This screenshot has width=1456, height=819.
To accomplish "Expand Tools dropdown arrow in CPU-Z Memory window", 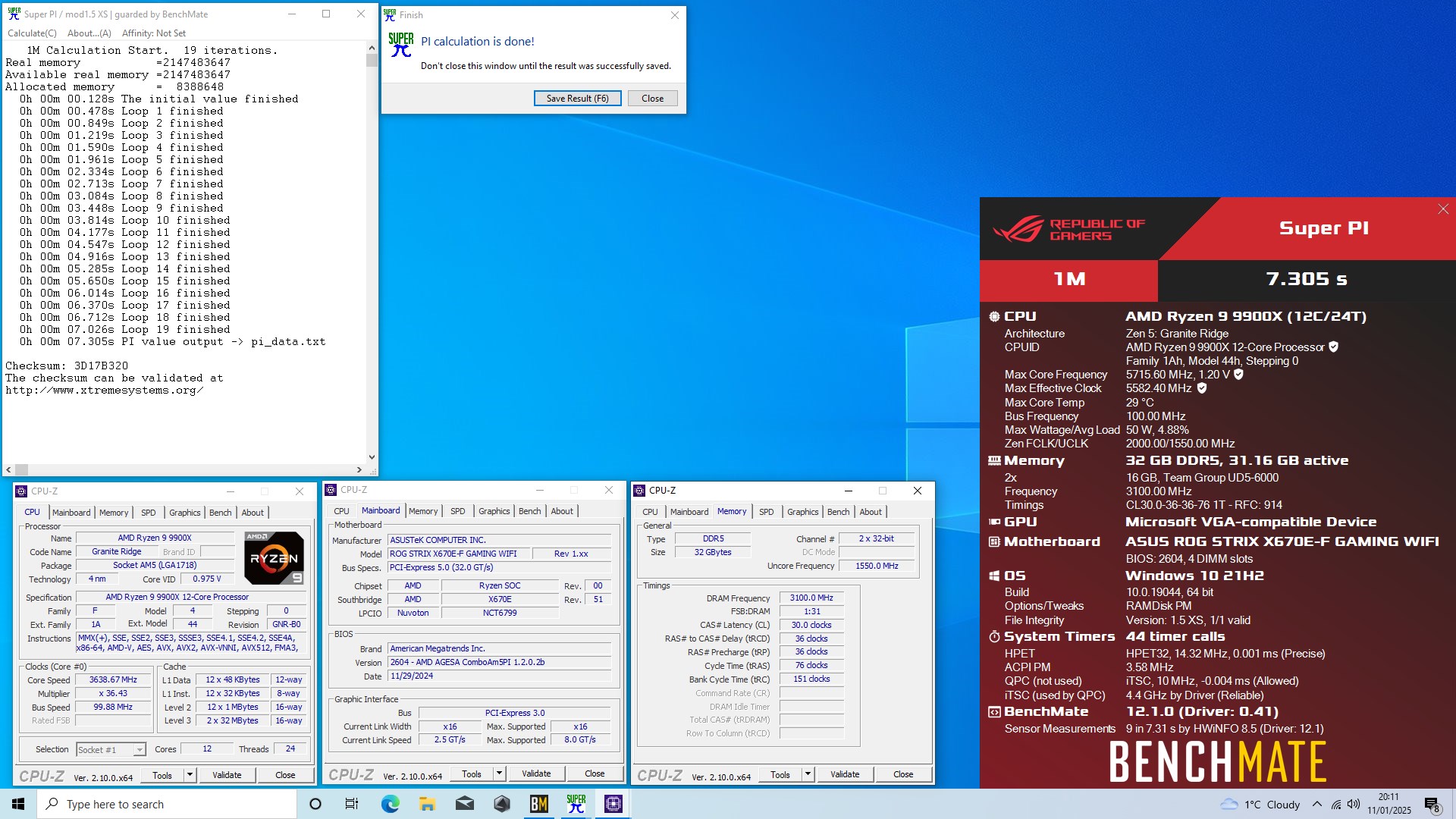I will (808, 774).
